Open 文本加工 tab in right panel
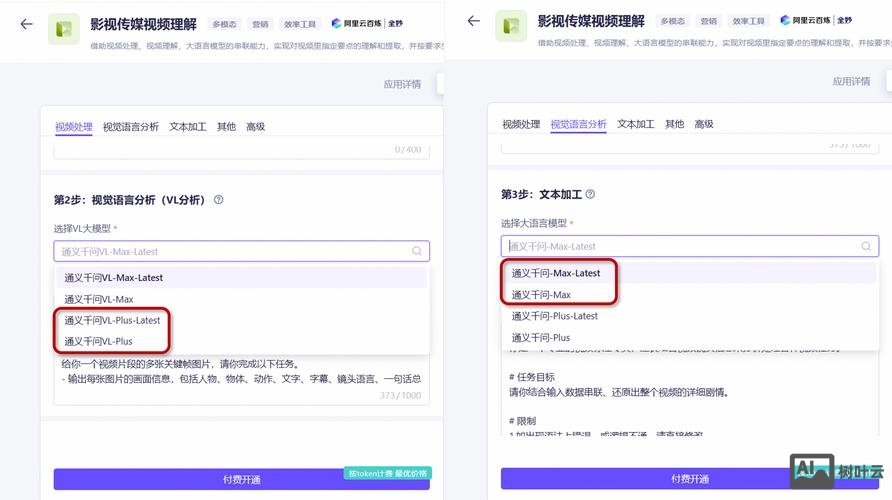Image resolution: width=892 pixels, height=500 pixels. tap(635, 124)
